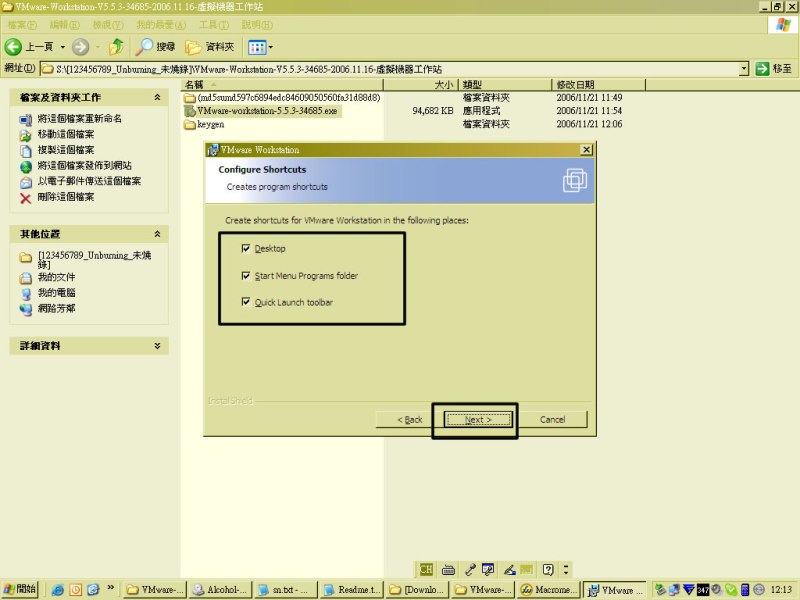Uncheck Start Menu Programs folder checkbox
The height and width of the screenshot is (600, 800).
[x=246, y=276]
